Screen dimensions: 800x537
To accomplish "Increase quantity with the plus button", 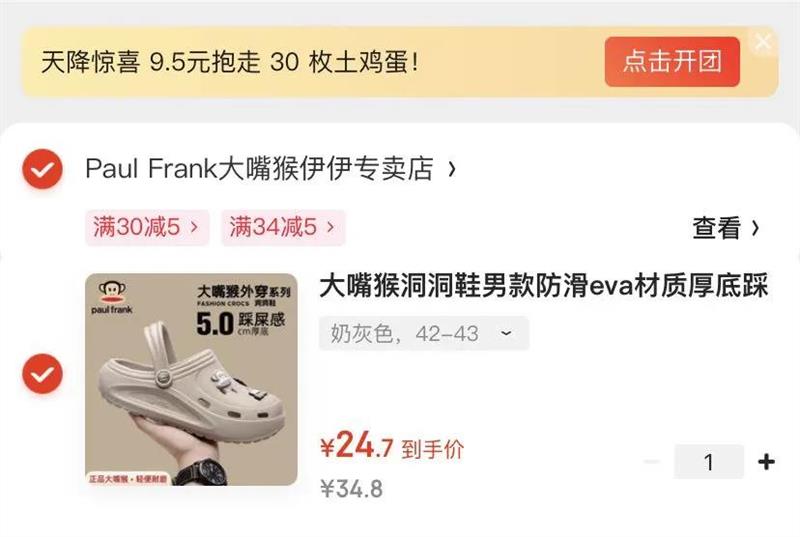I will click(x=766, y=462).
